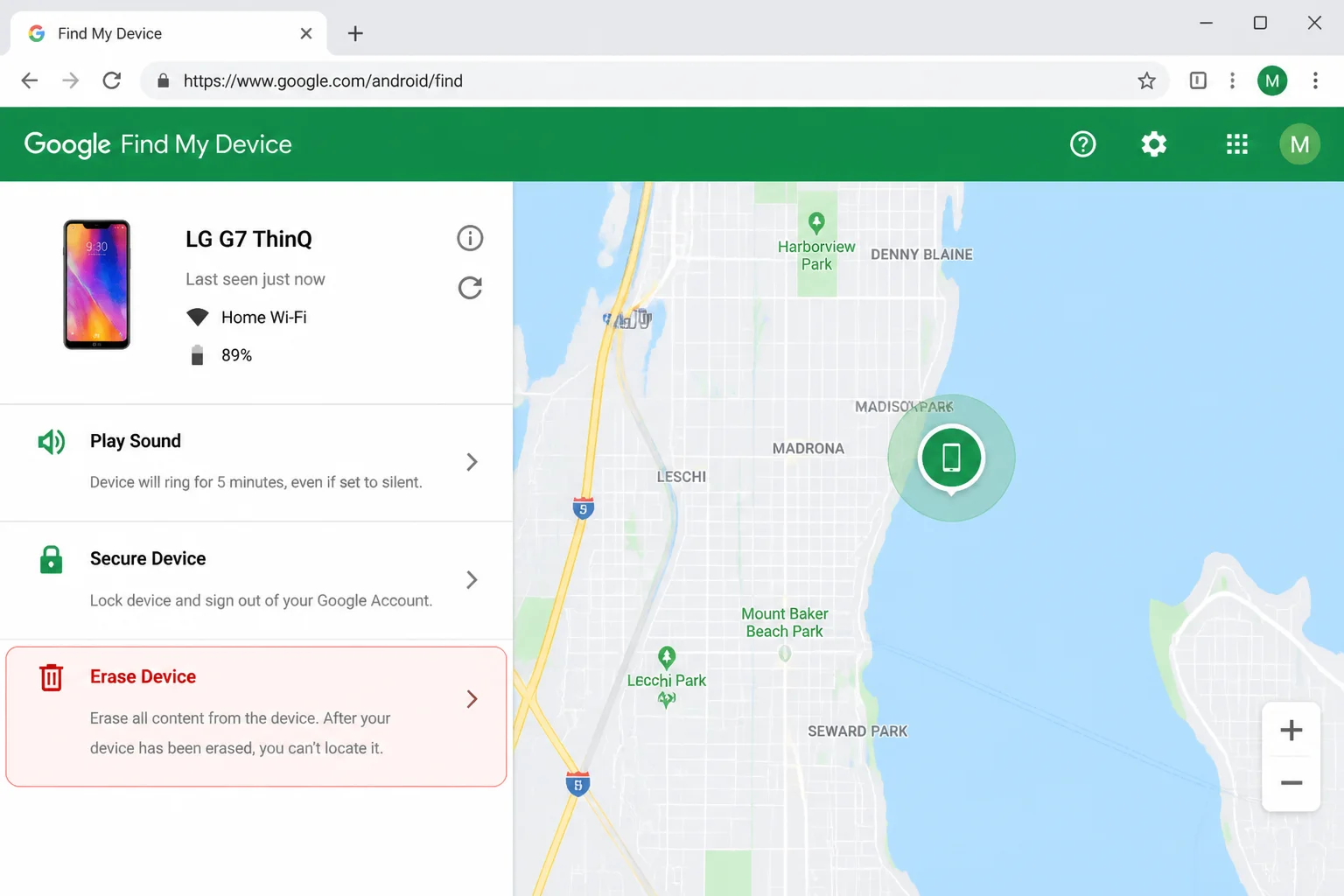Reload the browser page
The height and width of the screenshot is (896, 1344).
click(x=112, y=80)
